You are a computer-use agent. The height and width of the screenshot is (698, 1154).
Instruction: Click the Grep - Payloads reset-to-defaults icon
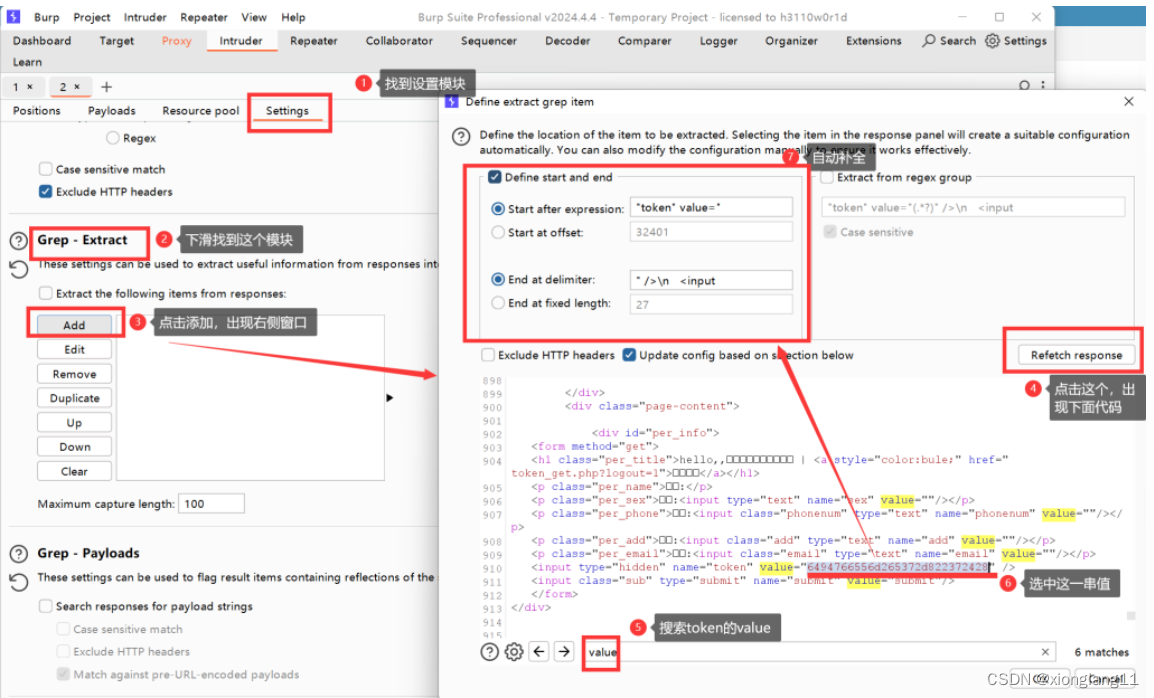pyautogui.click(x=18, y=582)
